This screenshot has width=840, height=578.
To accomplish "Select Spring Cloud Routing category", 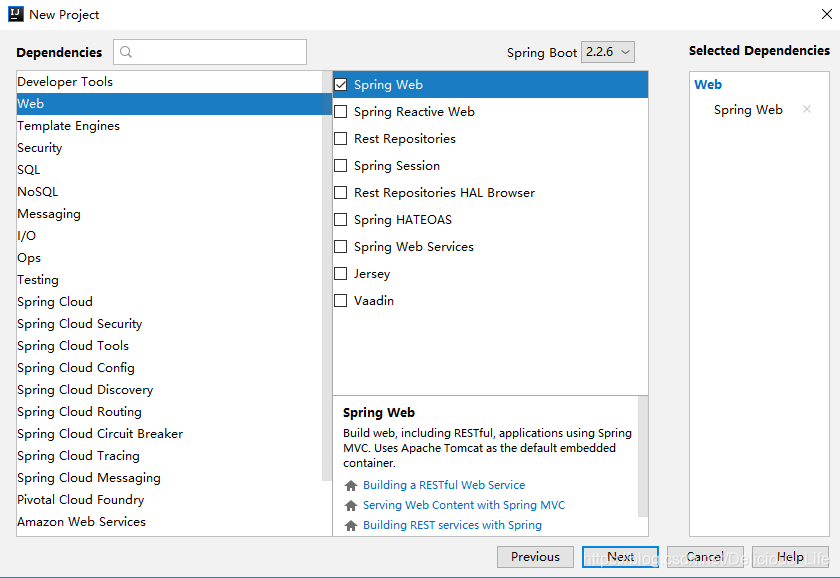I will pos(169,411).
